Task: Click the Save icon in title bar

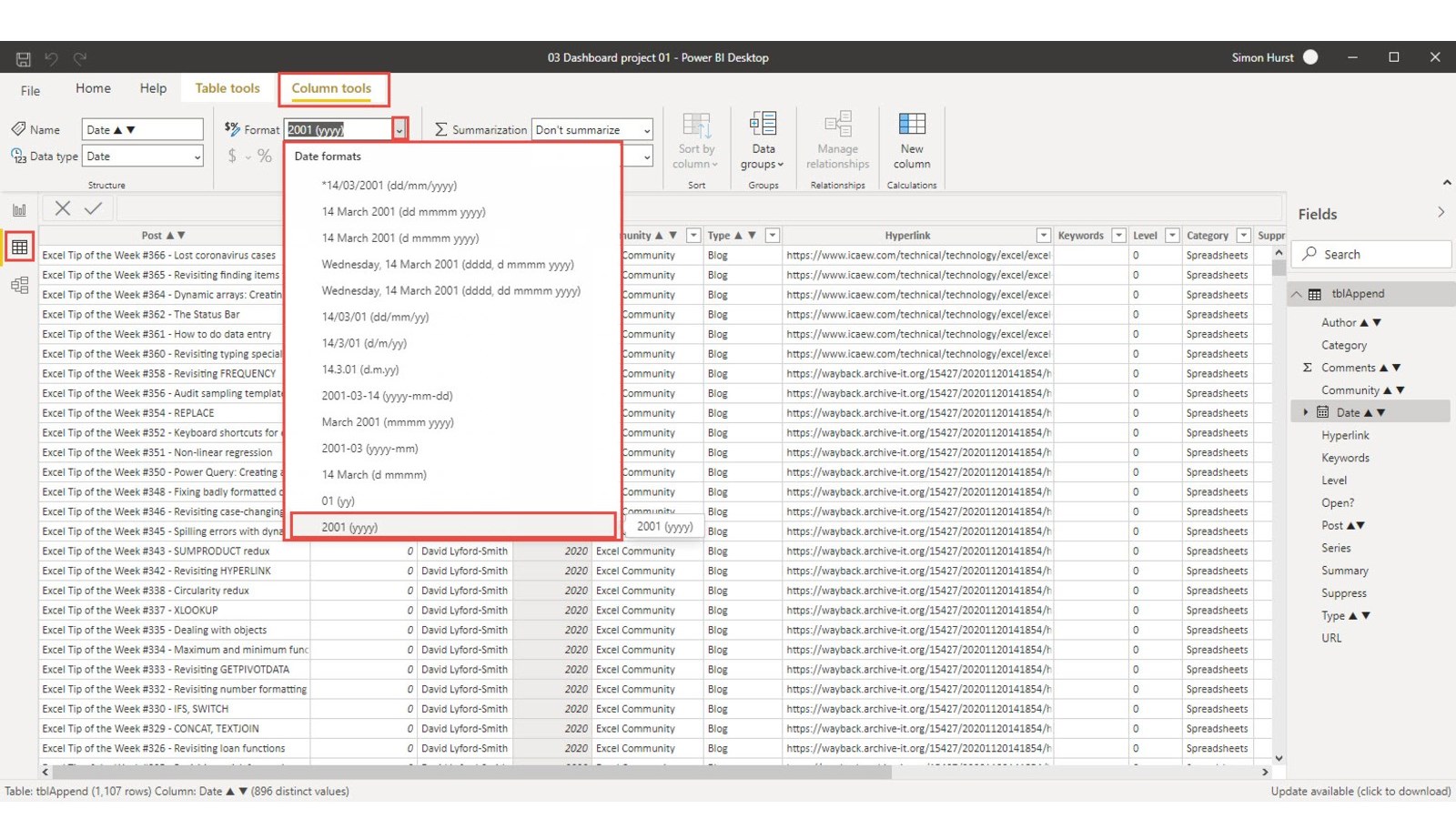Action: [24, 59]
